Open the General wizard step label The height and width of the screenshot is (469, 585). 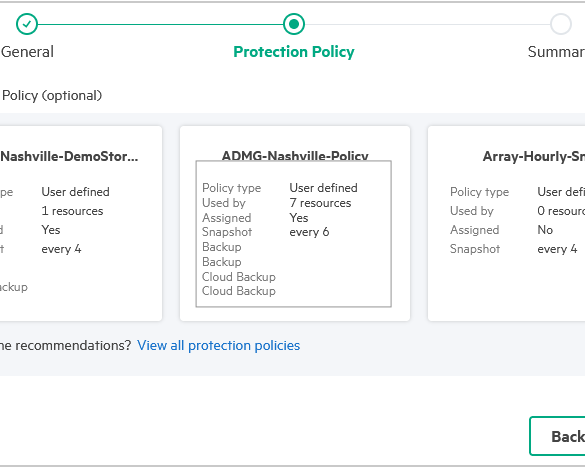[28, 51]
